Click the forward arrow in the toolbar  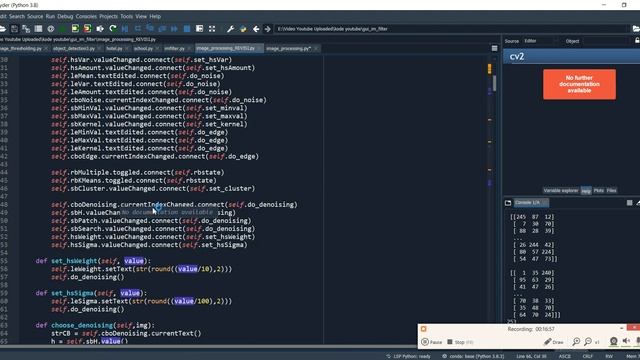267,29
